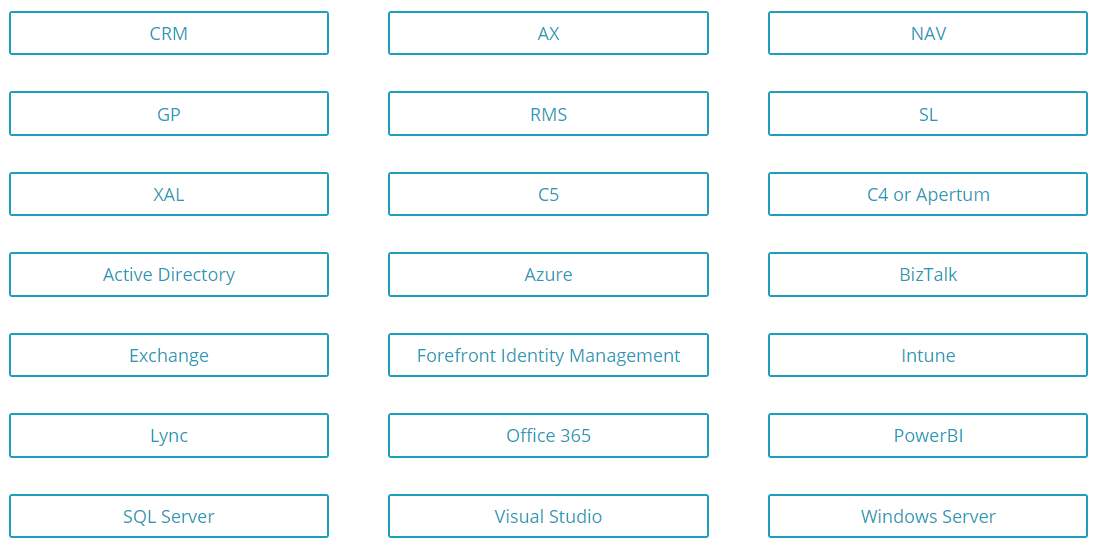This screenshot has width=1101, height=551.
Task: Click the C4 or Apertum button
Action: pyautogui.click(x=927, y=194)
